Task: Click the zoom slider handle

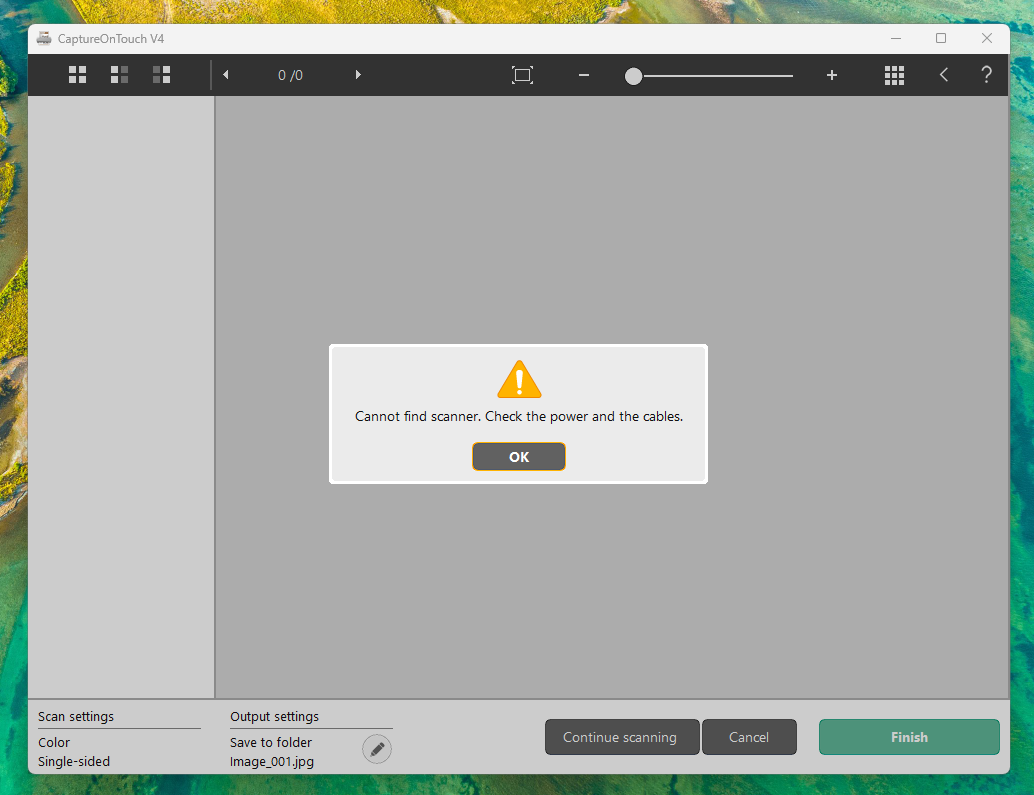Action: click(633, 76)
